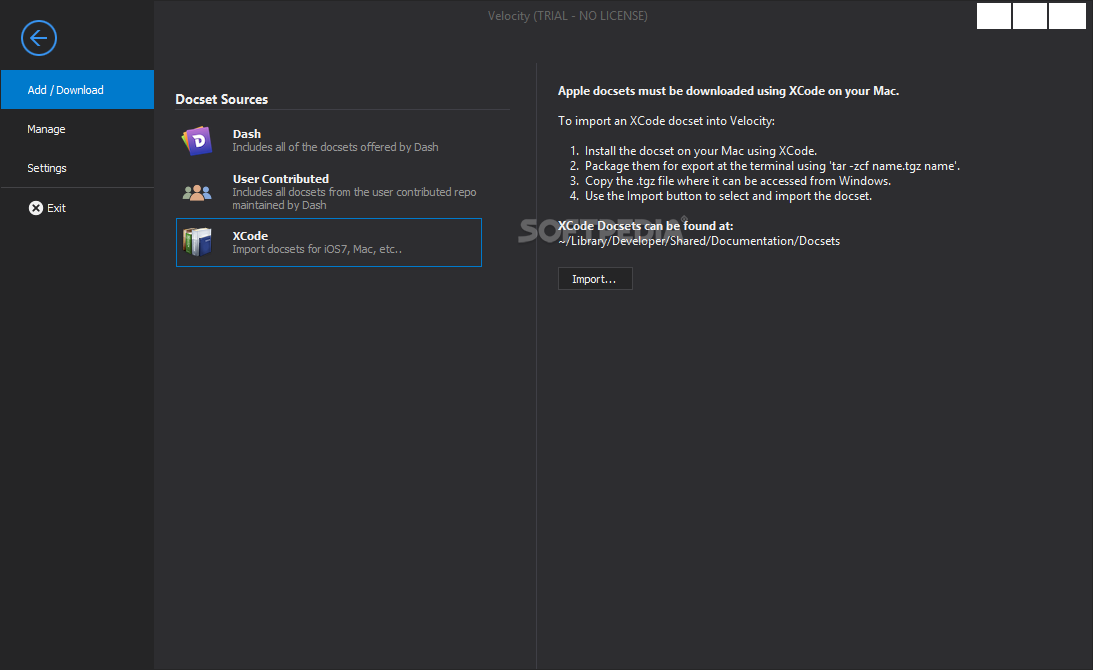Click the Docset Sources heading
This screenshot has width=1093, height=670.
click(221, 99)
